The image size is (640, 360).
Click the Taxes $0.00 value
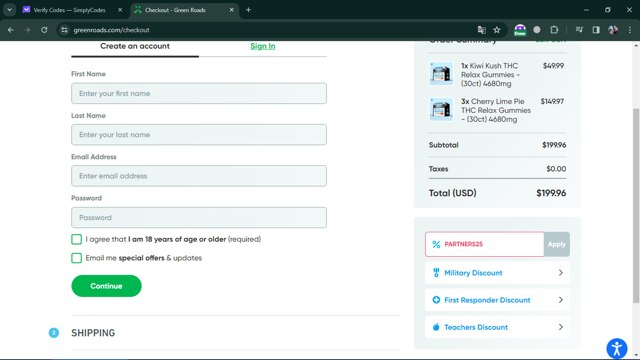click(556, 169)
